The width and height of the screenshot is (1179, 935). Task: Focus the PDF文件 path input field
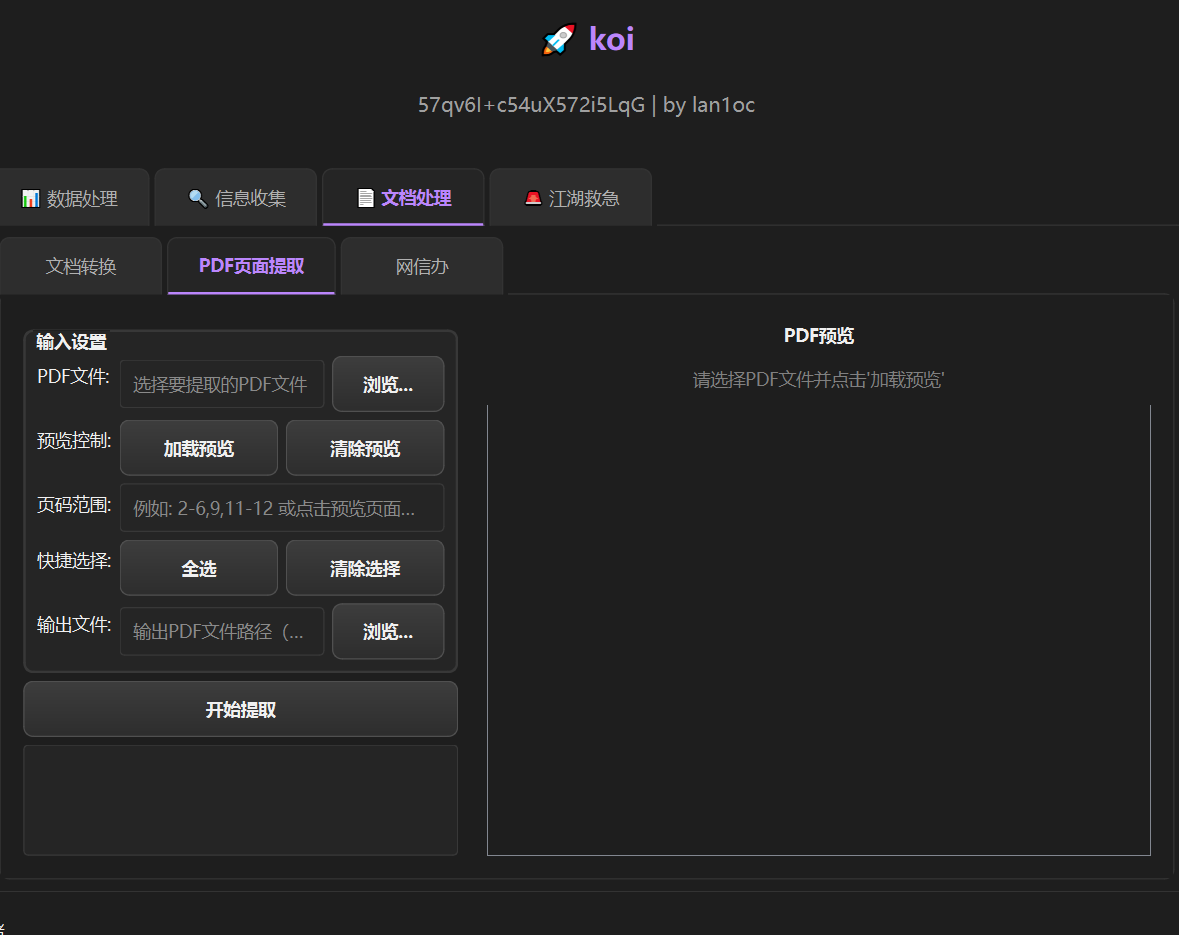pyautogui.click(x=222, y=384)
